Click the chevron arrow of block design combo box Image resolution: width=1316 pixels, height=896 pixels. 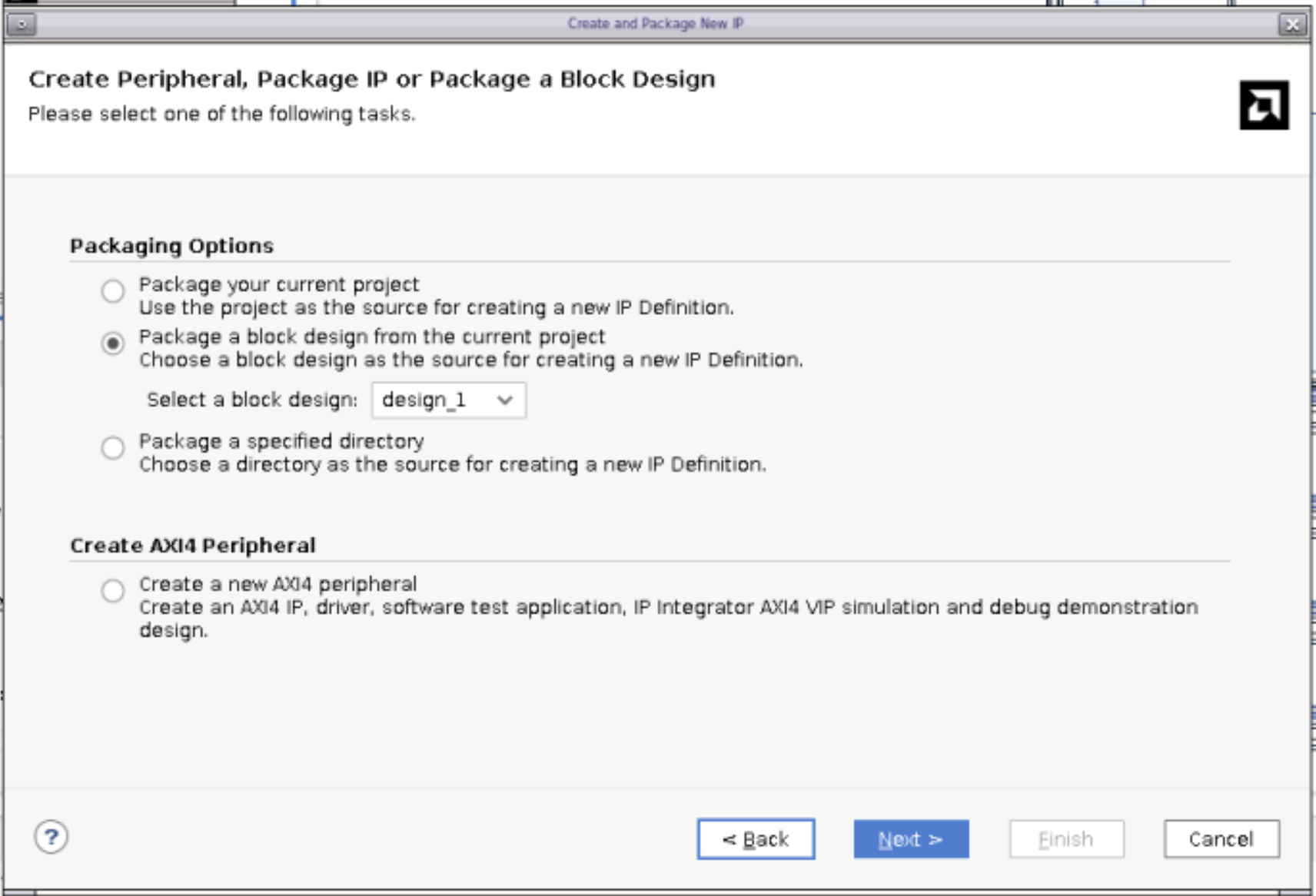[504, 400]
